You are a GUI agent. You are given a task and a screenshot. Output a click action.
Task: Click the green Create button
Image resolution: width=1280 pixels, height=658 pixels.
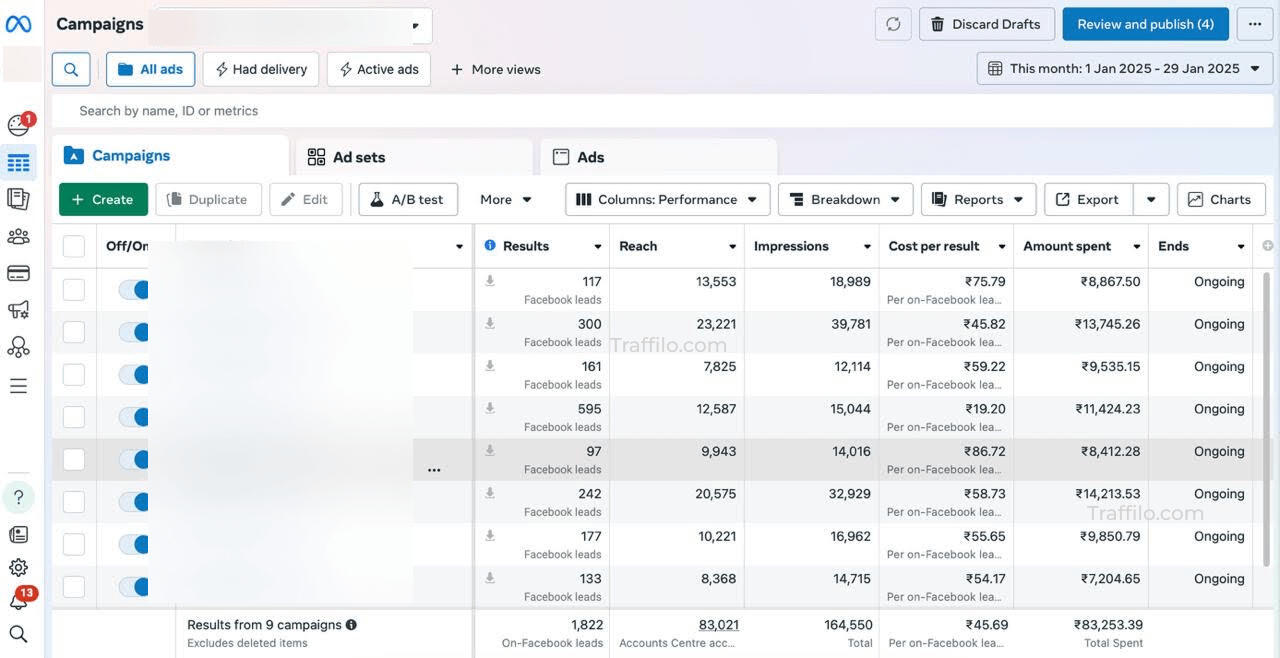[103, 199]
